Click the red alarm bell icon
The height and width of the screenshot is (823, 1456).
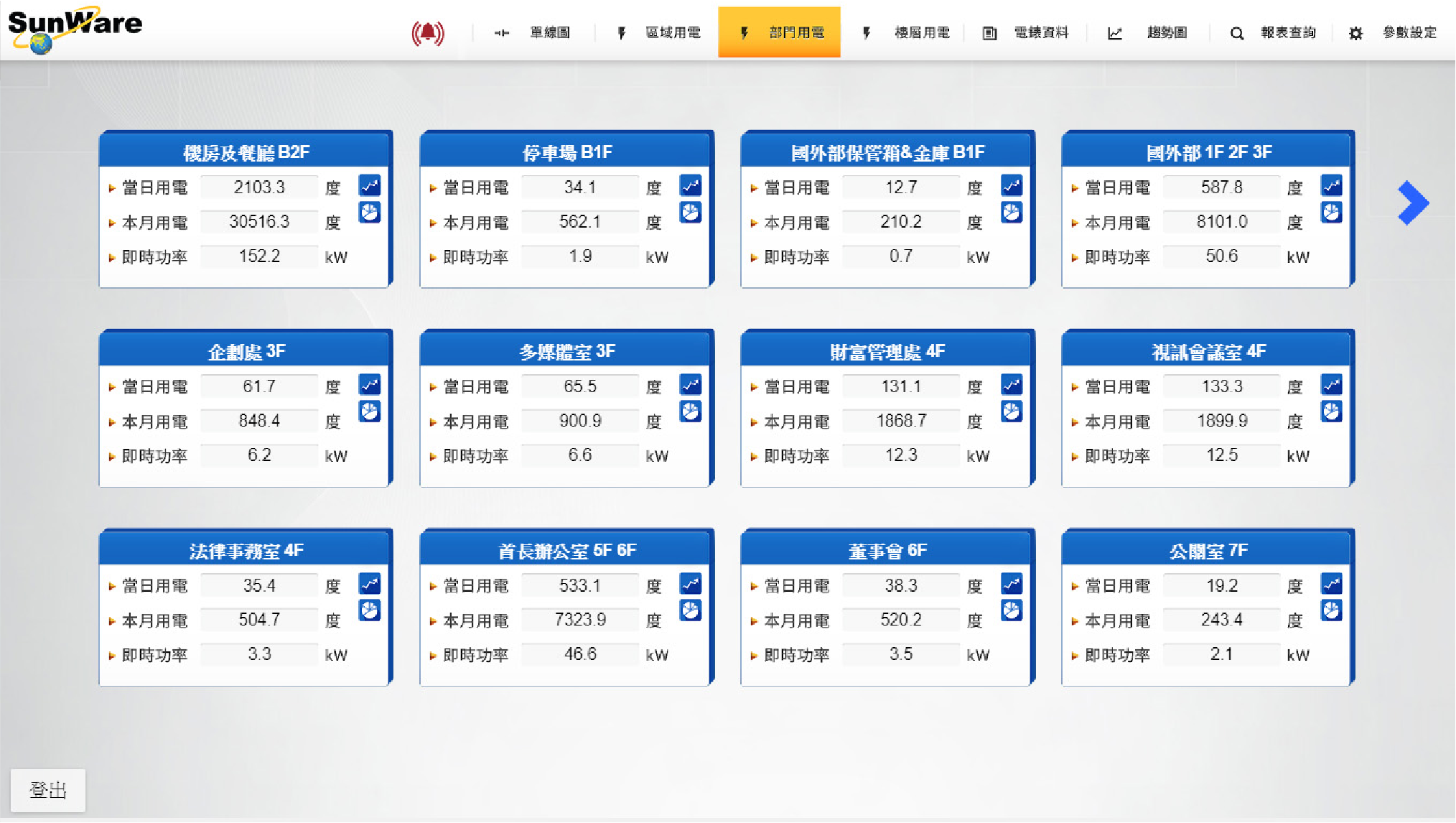pyautogui.click(x=428, y=33)
